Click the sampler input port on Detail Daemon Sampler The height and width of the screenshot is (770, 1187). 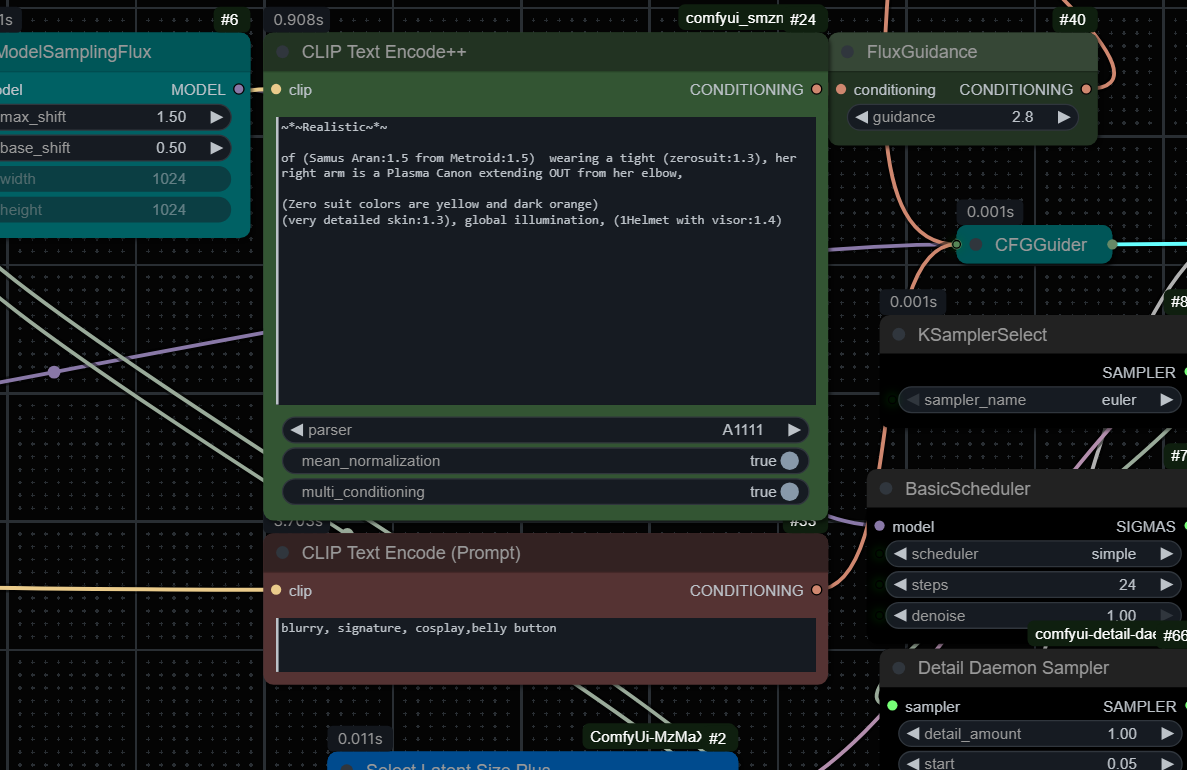click(x=893, y=706)
